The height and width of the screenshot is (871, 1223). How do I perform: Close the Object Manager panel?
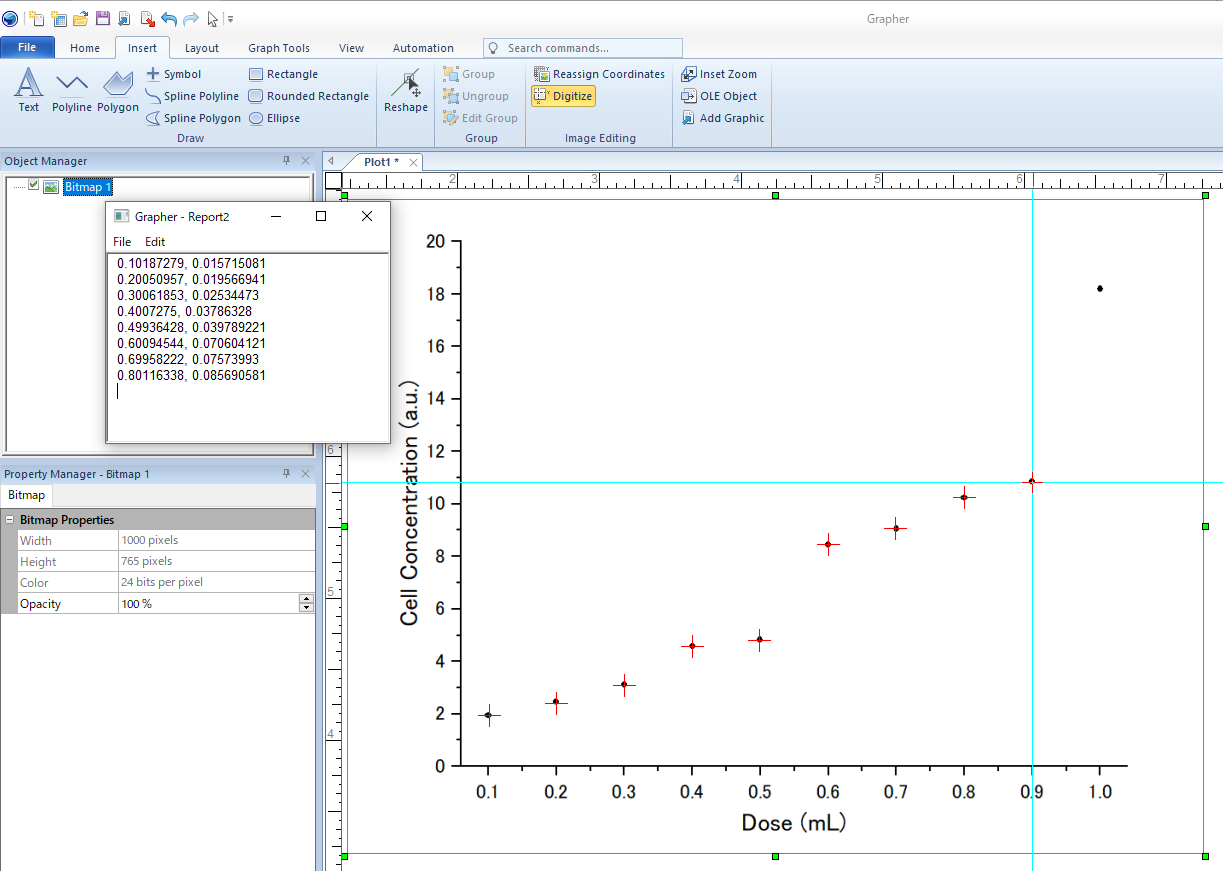coord(306,161)
